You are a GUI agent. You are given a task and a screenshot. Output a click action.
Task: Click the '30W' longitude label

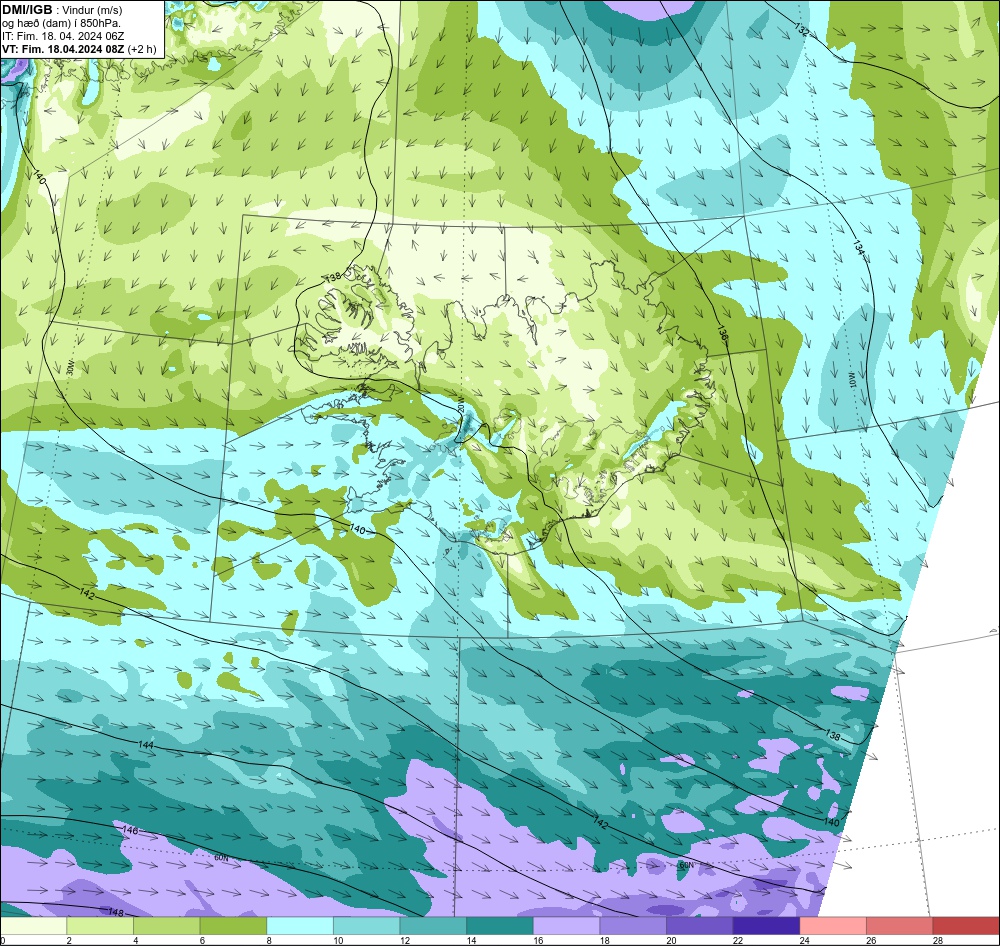pos(70,368)
